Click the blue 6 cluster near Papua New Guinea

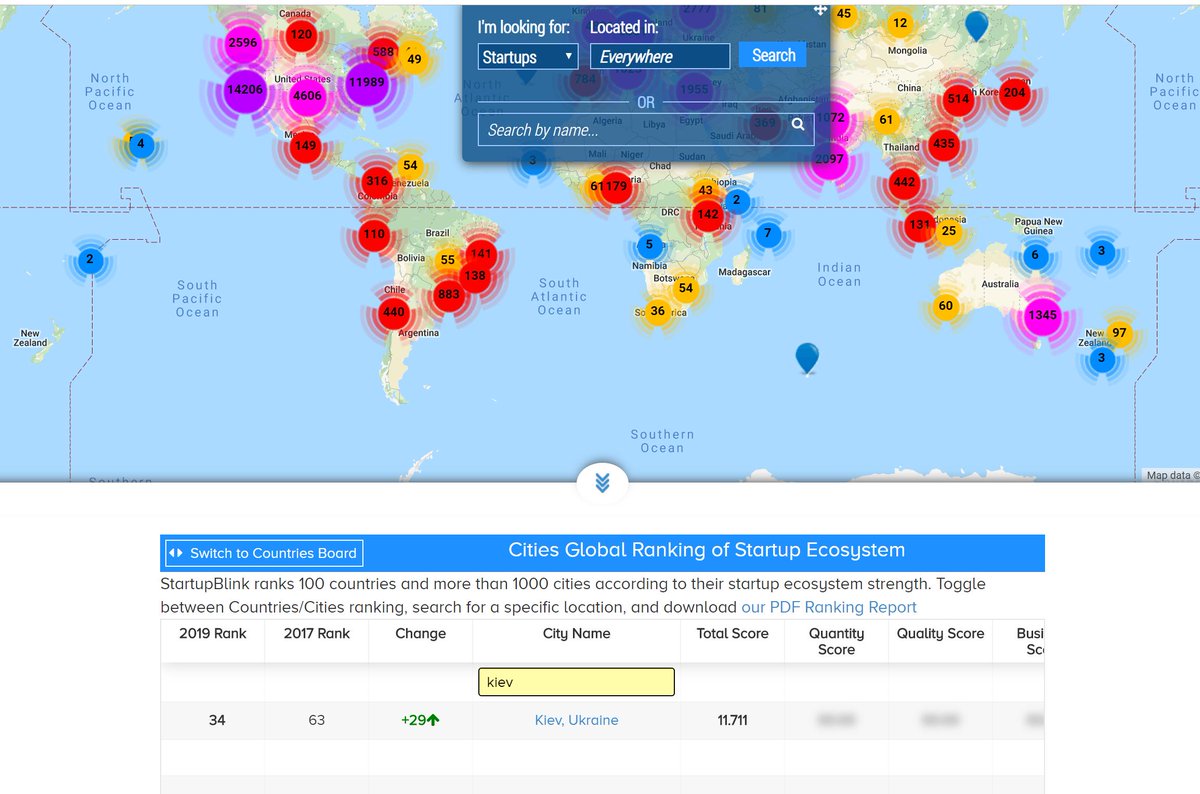click(x=1035, y=255)
